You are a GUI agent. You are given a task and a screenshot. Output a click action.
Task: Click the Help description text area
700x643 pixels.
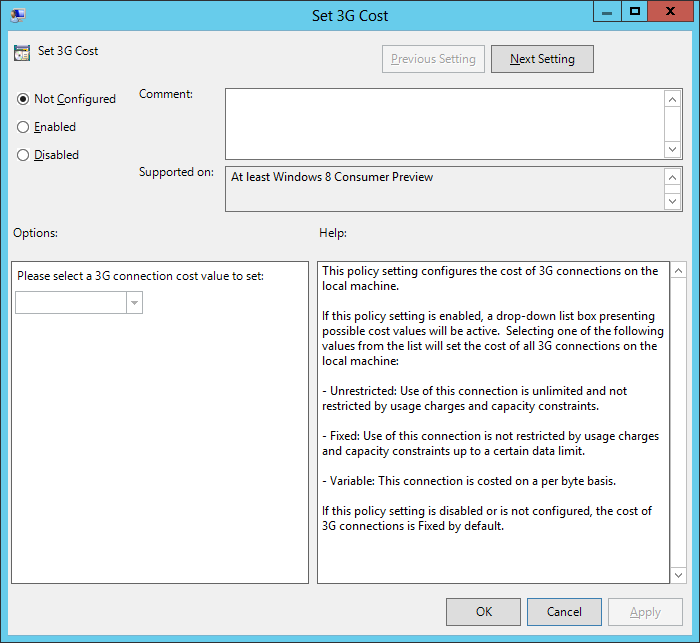click(492, 422)
